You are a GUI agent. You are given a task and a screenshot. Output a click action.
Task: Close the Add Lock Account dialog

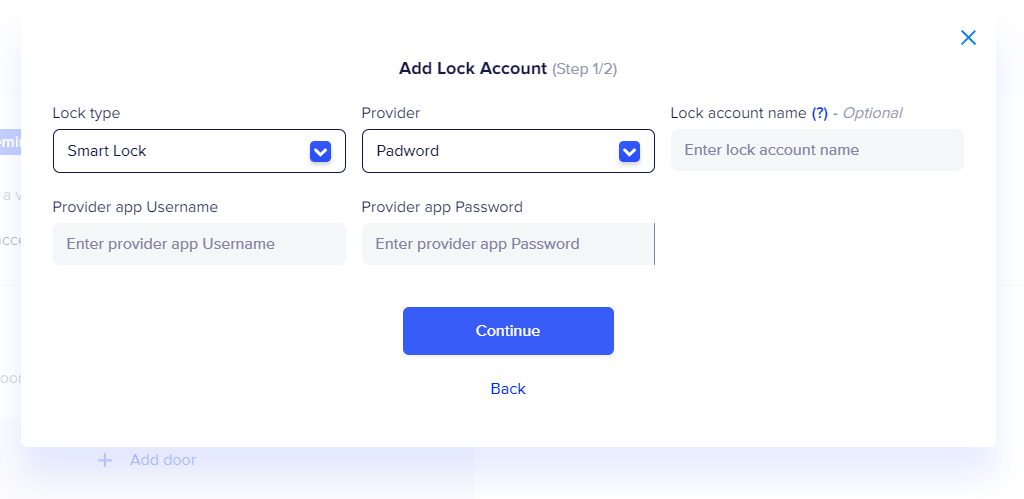click(968, 38)
